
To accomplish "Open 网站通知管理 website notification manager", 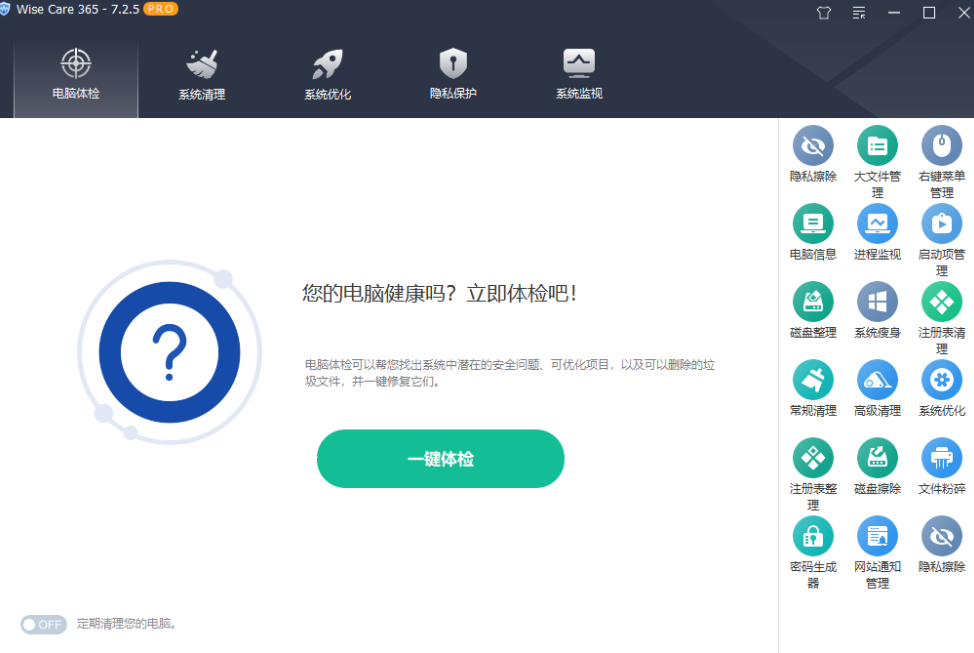I will 877,534.
